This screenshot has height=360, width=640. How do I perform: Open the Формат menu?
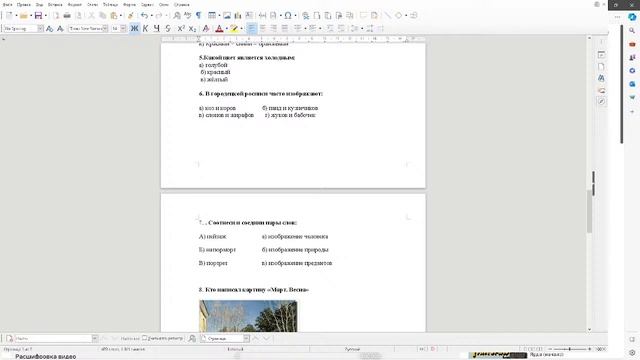pos(74,4)
